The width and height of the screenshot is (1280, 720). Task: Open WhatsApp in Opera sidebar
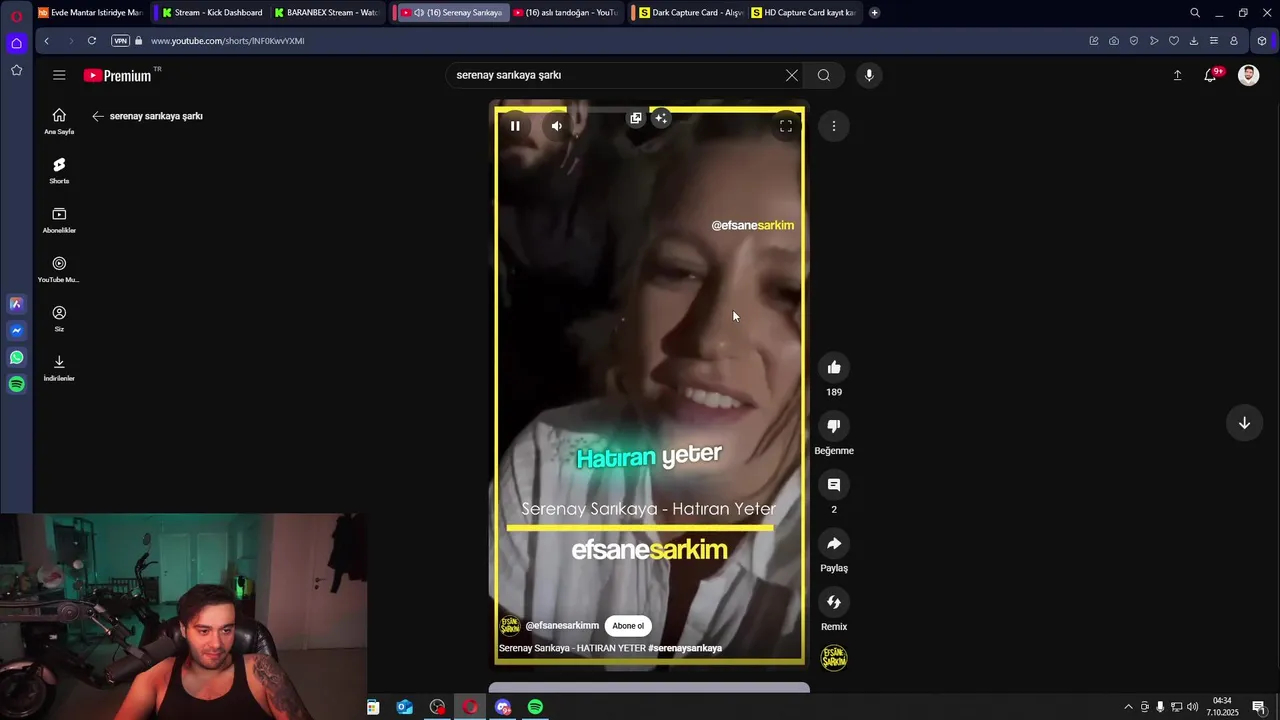pos(16,357)
